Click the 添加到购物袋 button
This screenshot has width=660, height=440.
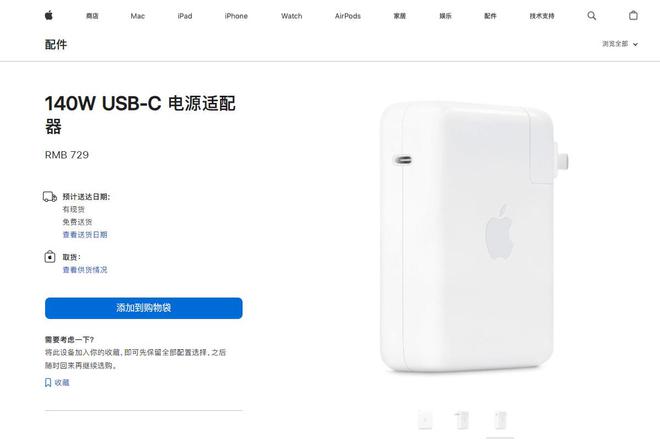pos(144,308)
